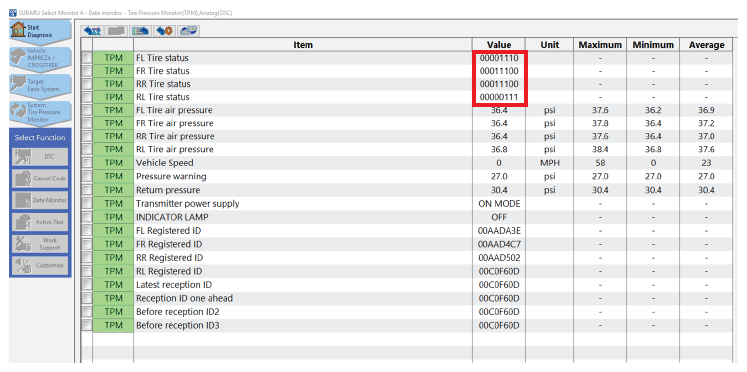Check the FR Tire status checkbox
Viewport: 747px width, 372px height.
87,71
